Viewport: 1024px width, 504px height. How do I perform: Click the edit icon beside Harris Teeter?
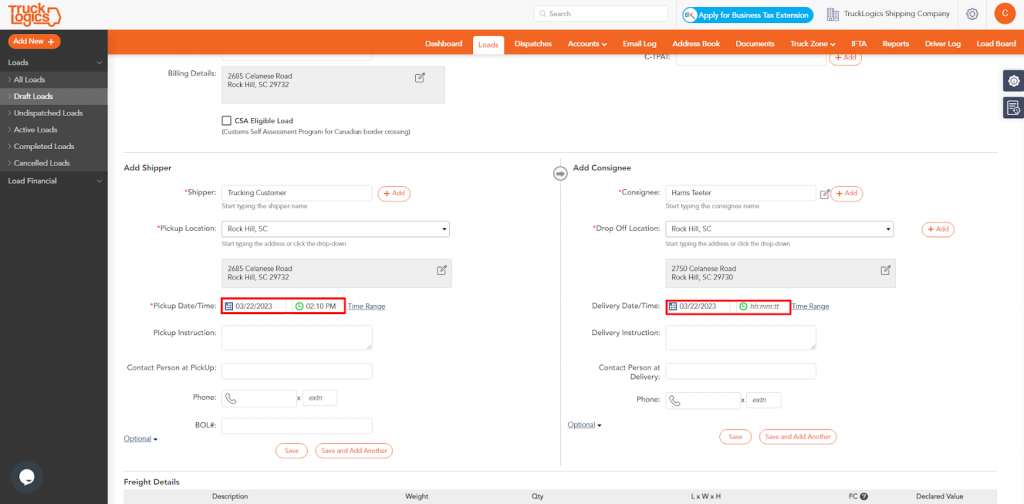pyautogui.click(x=824, y=194)
